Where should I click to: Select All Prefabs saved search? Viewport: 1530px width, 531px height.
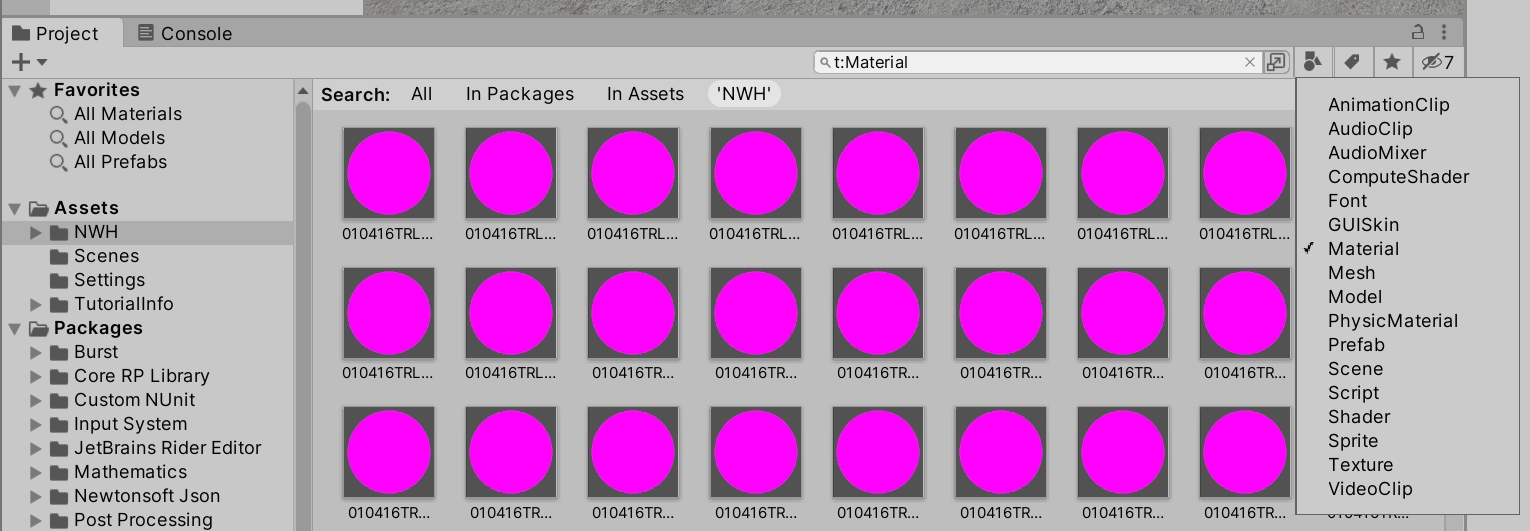point(120,162)
